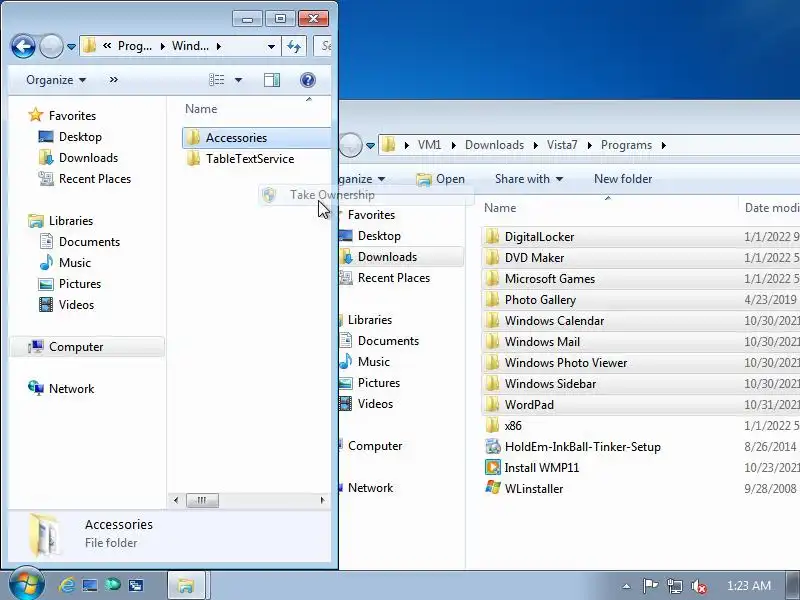This screenshot has width=800, height=600.
Task: Open Desktop in front window sidebar
Action: pyautogui.click(x=80, y=137)
